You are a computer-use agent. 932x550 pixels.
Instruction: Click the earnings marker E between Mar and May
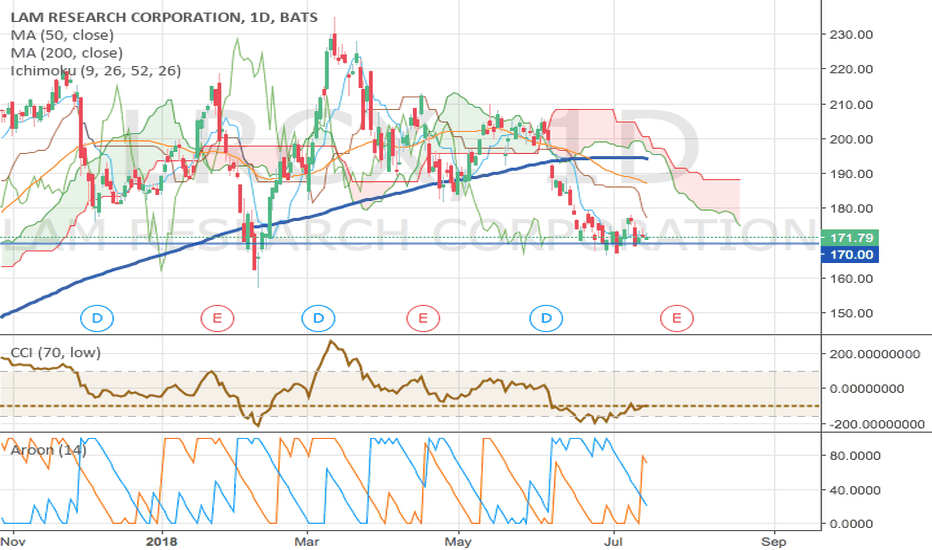coord(423,318)
